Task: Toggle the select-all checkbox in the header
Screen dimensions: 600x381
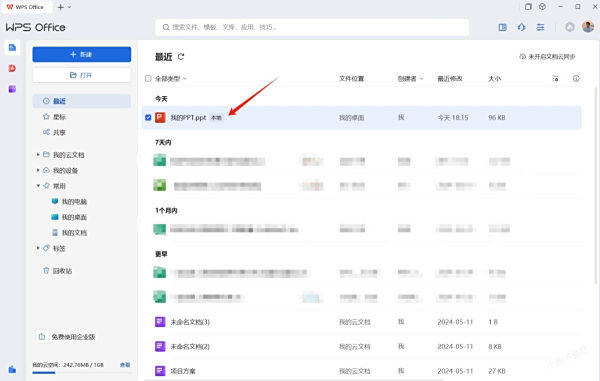Action: point(148,78)
